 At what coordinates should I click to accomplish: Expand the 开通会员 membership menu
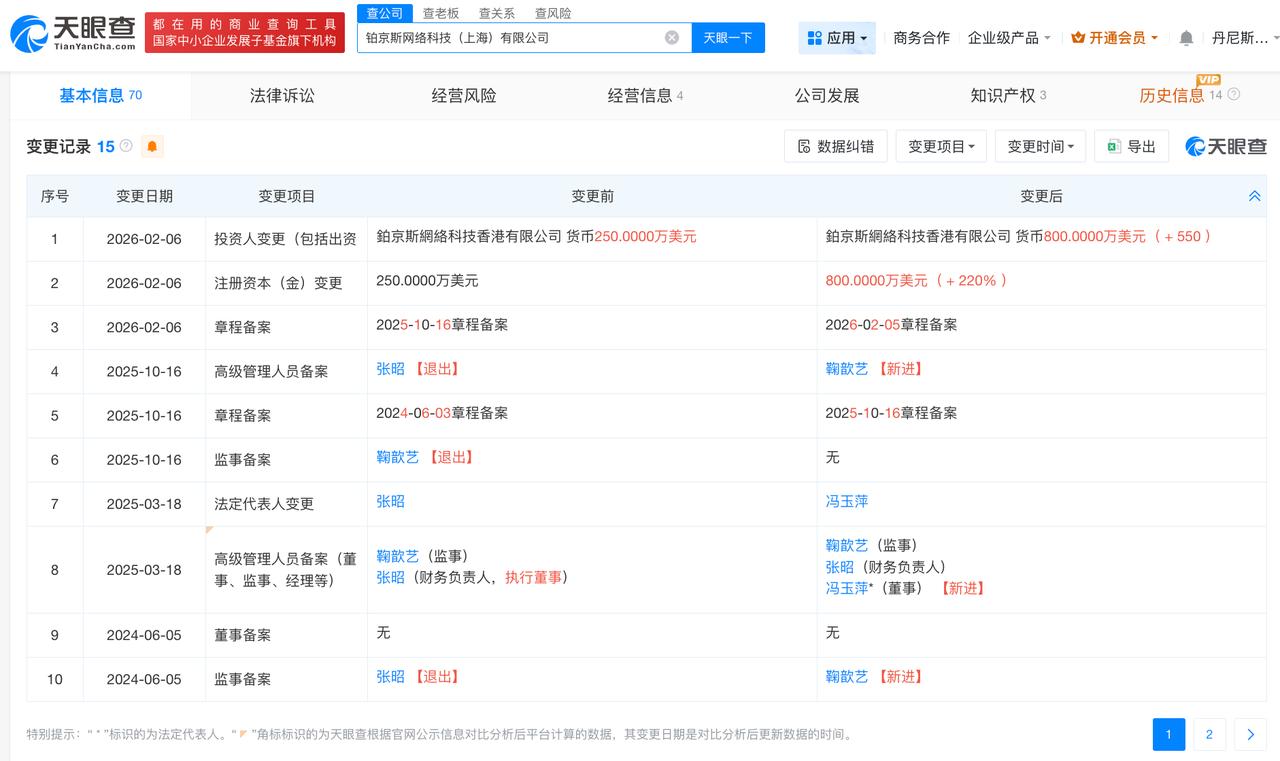click(1114, 38)
